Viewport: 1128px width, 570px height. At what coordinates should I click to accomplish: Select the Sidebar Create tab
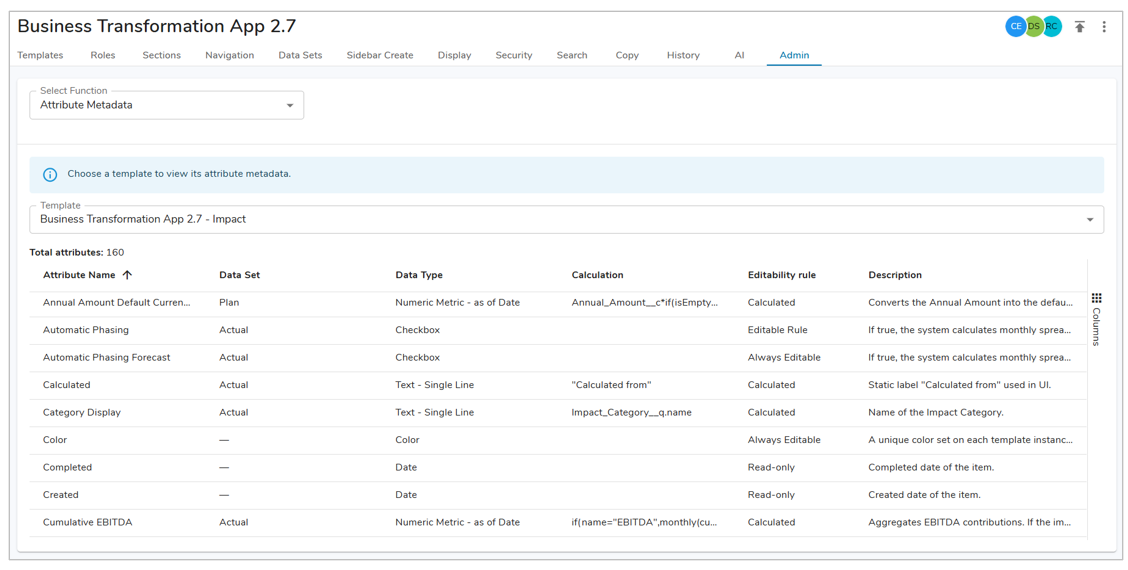[x=379, y=55]
